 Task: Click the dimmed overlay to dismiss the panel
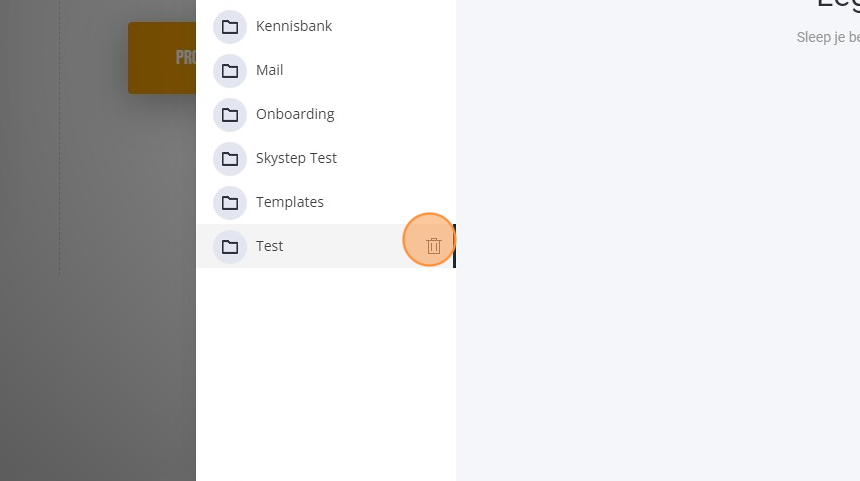98,329
